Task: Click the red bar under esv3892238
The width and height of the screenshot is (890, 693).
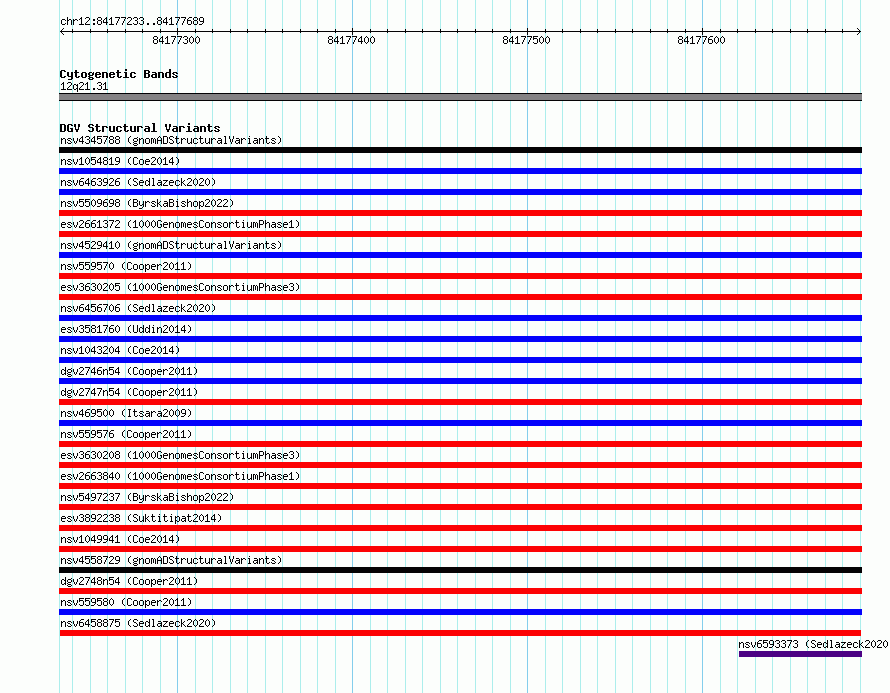Action: tap(460, 528)
